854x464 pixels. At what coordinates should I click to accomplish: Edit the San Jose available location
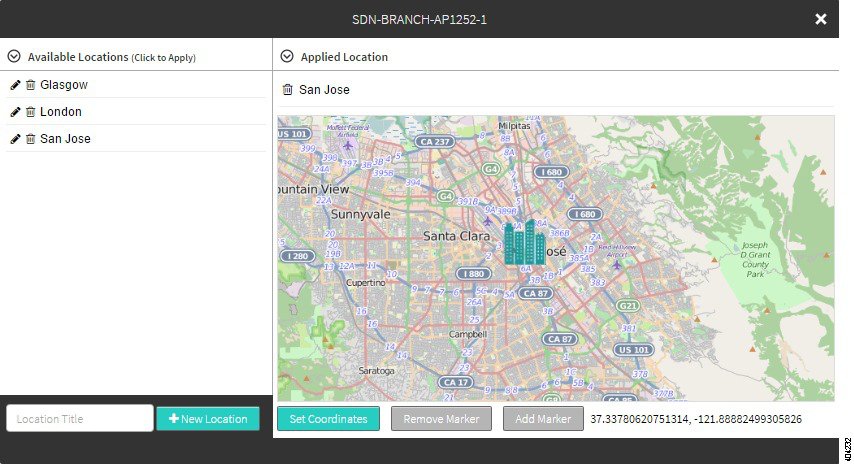[x=15, y=139]
